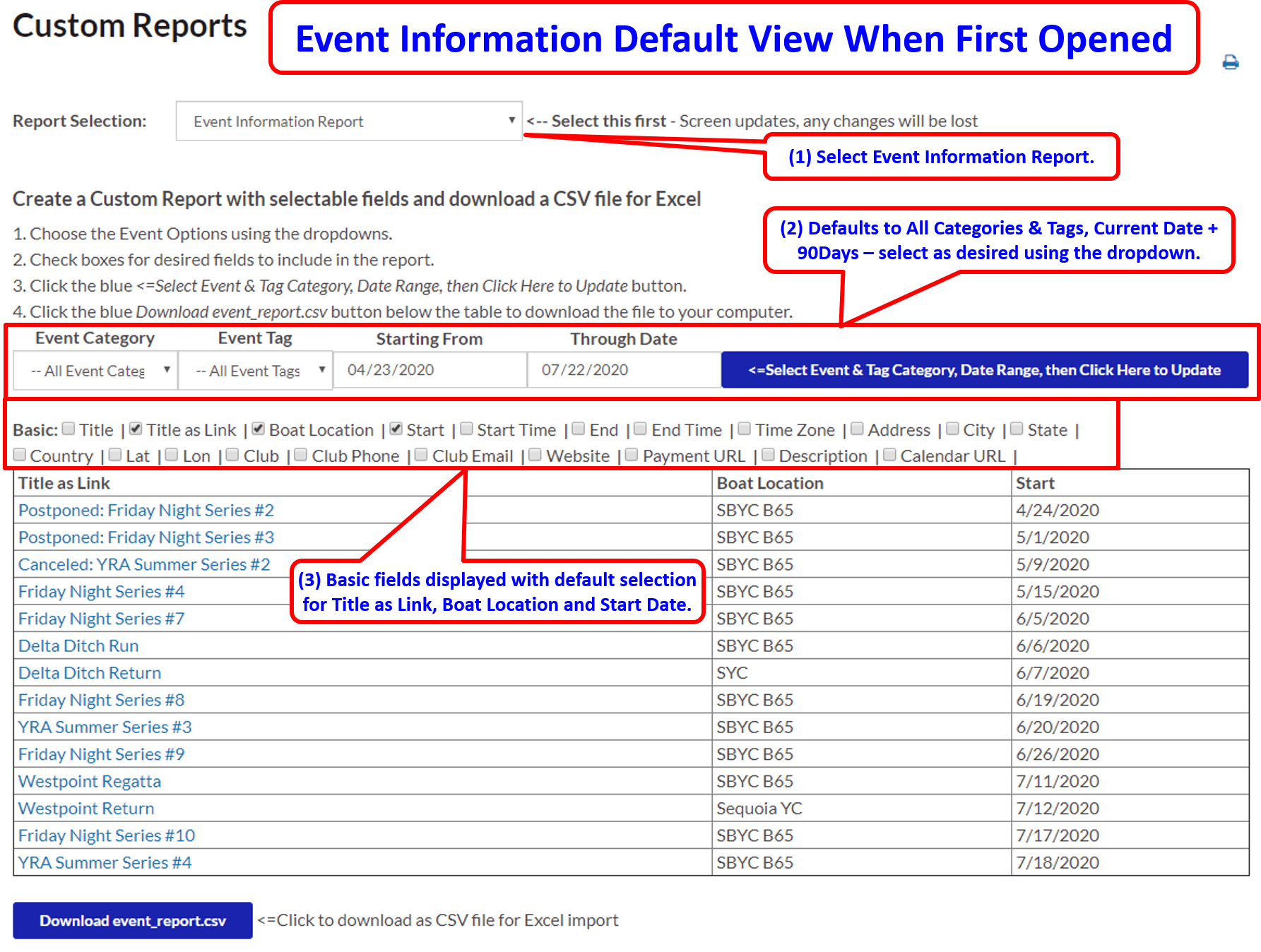The height and width of the screenshot is (952, 1261).
Task: Open YRA Summer Series #3 link
Action: pyautogui.click(x=105, y=727)
